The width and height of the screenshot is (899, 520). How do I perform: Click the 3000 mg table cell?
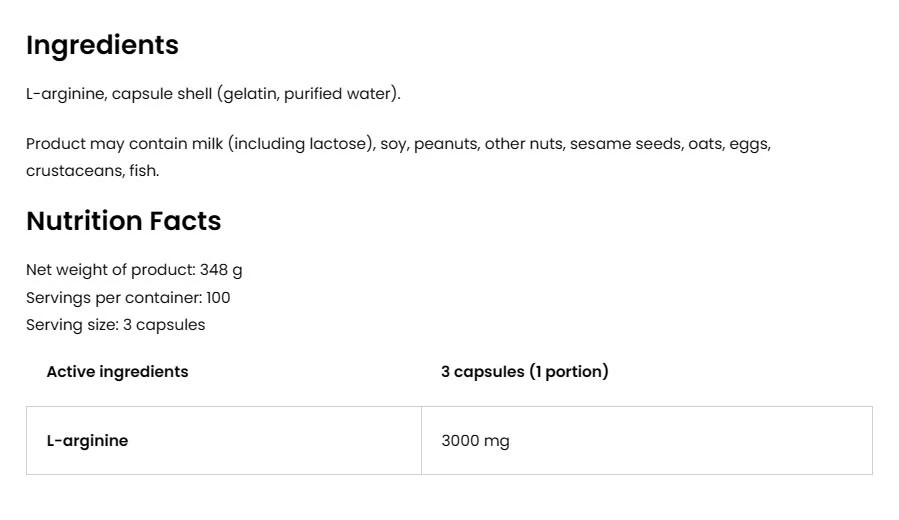point(475,441)
